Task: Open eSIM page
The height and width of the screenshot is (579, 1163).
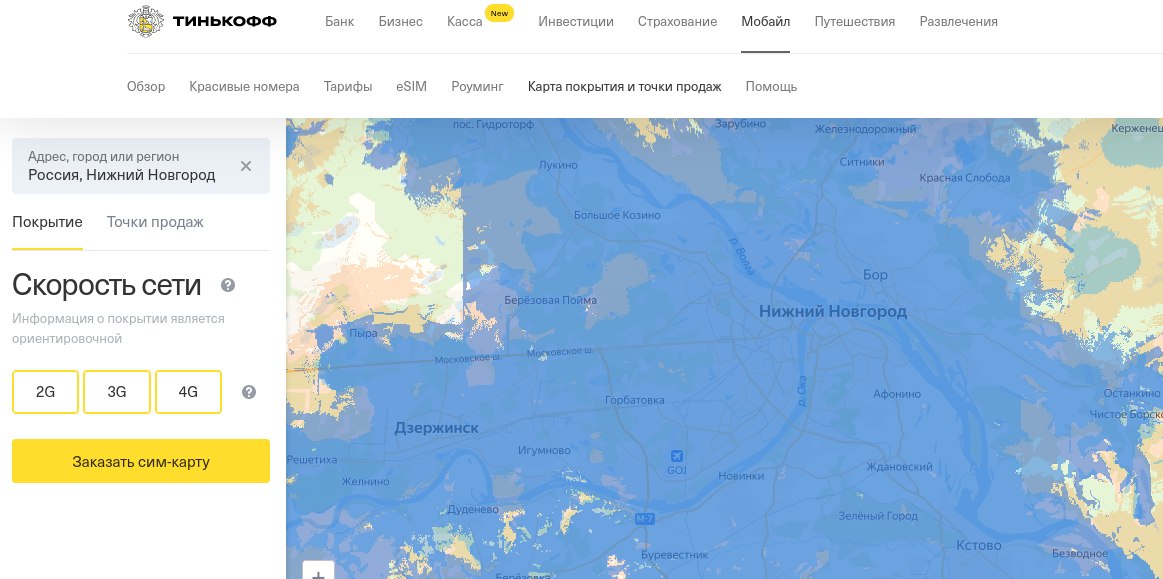Action: click(412, 86)
